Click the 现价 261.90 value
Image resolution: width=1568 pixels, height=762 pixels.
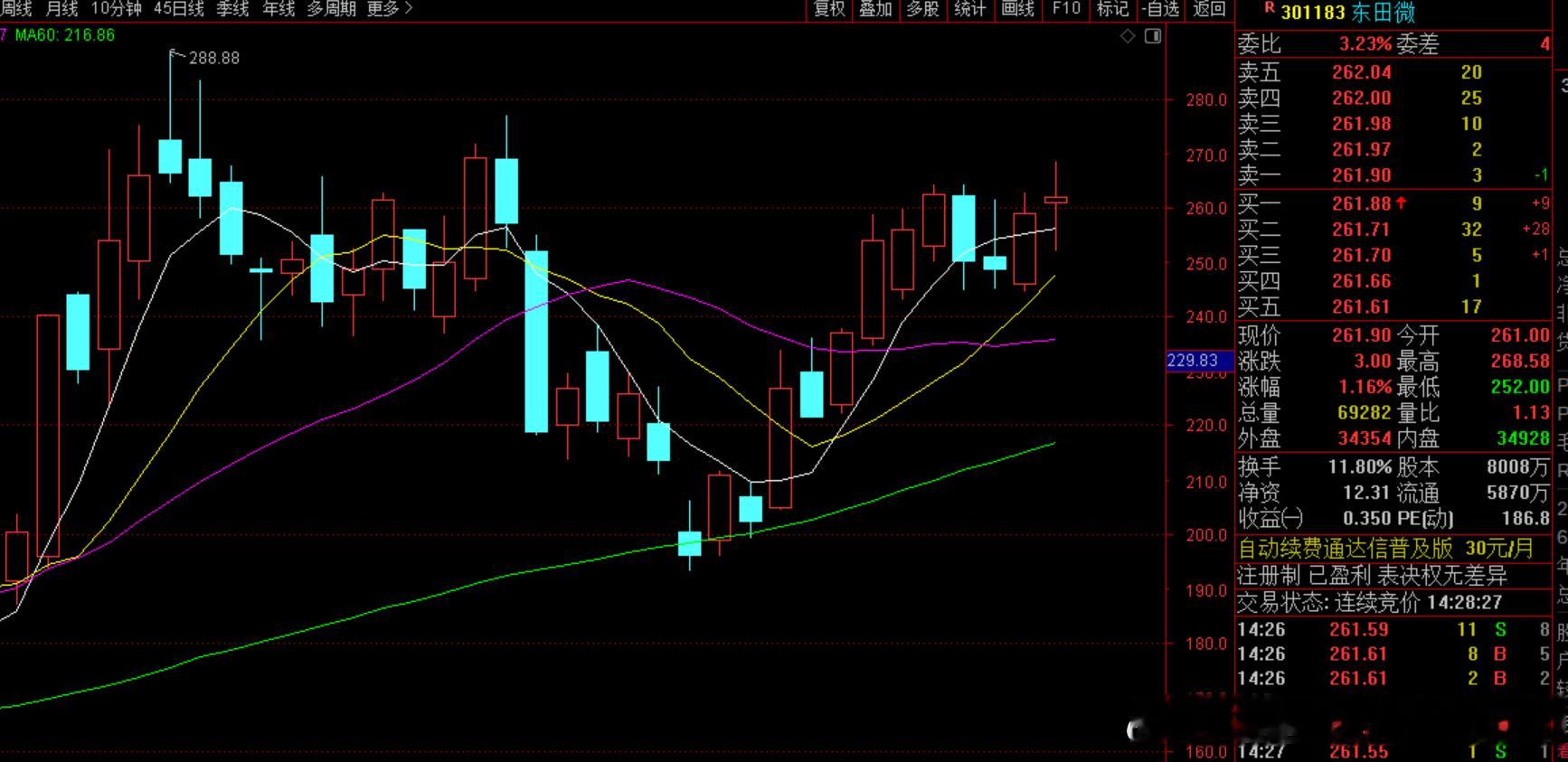(x=1362, y=335)
